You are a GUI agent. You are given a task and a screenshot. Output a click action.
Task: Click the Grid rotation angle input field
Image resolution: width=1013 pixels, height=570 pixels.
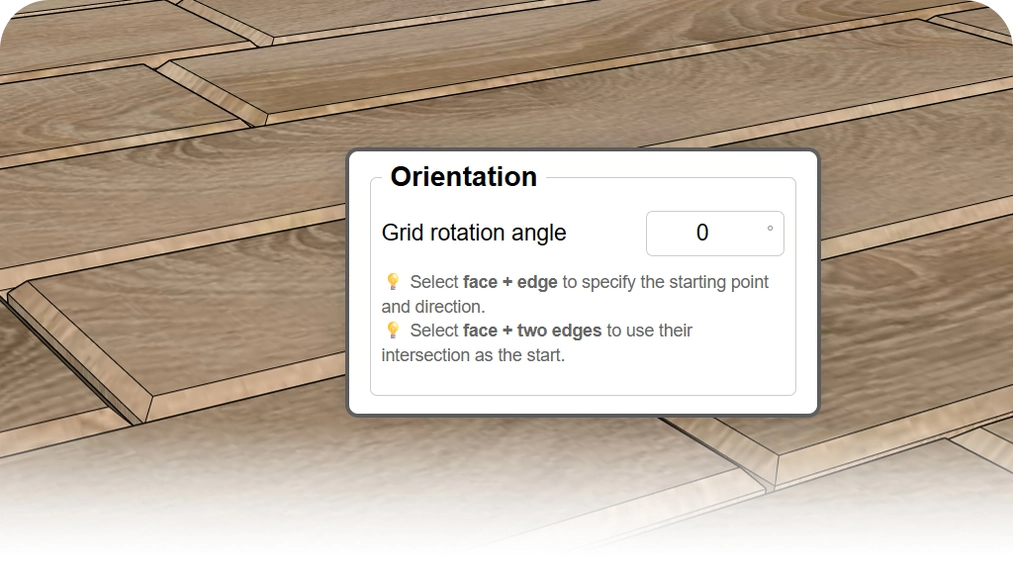click(714, 233)
